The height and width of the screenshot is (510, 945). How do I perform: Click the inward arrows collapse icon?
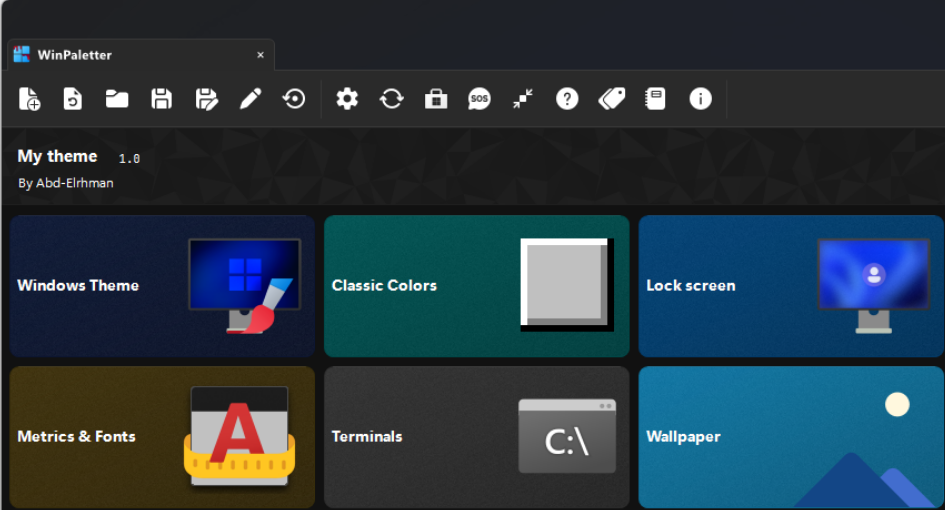(523, 98)
